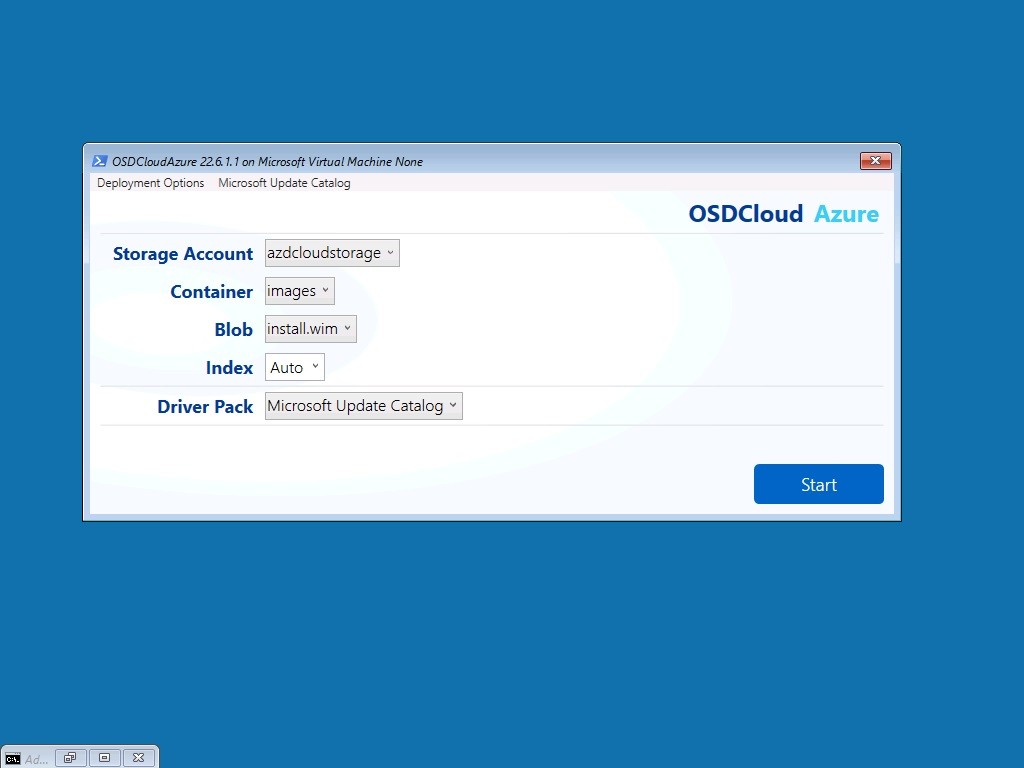Screen dimensions: 1024x768
Task: Click the command prompt icon of the minimized window
Action: click(12, 758)
